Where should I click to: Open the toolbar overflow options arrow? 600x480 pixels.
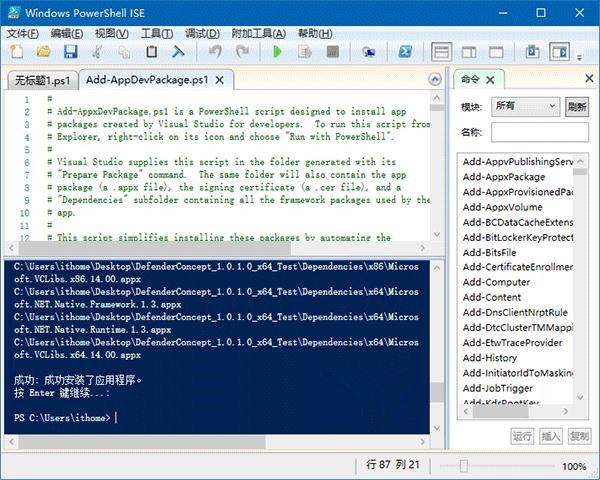coord(580,57)
